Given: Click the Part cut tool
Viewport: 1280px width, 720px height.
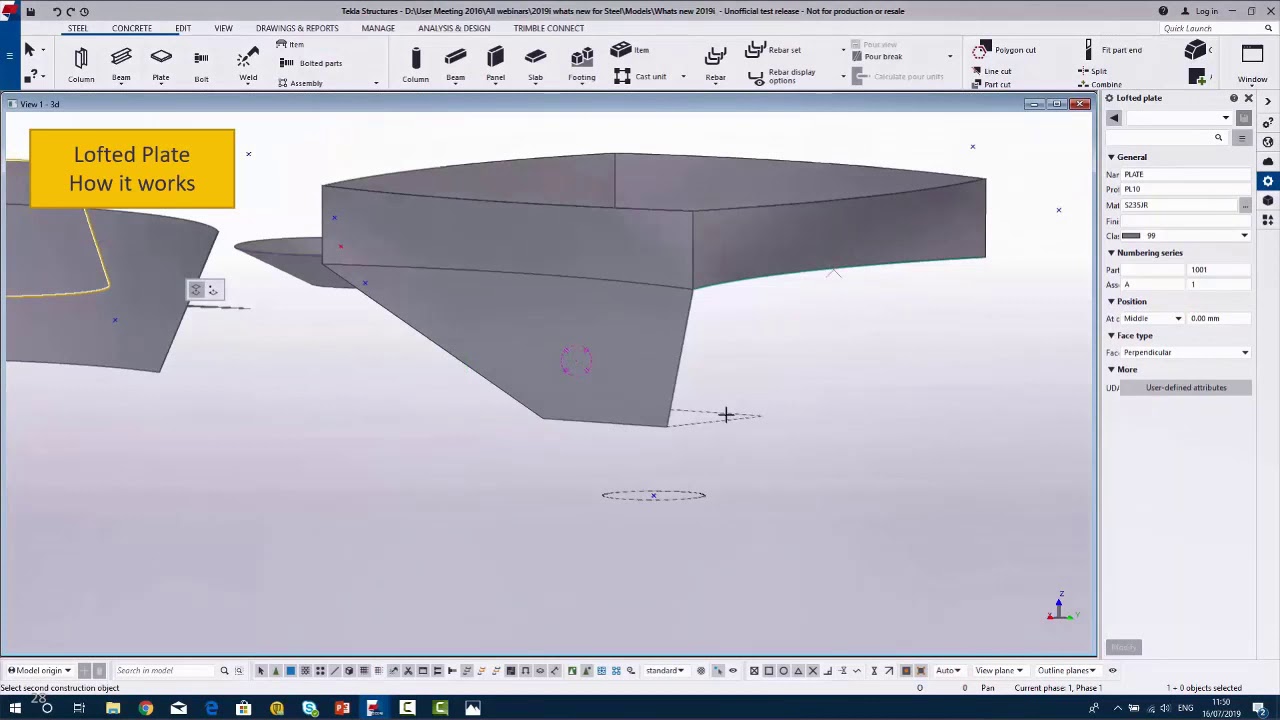Looking at the screenshot, I should [992, 84].
